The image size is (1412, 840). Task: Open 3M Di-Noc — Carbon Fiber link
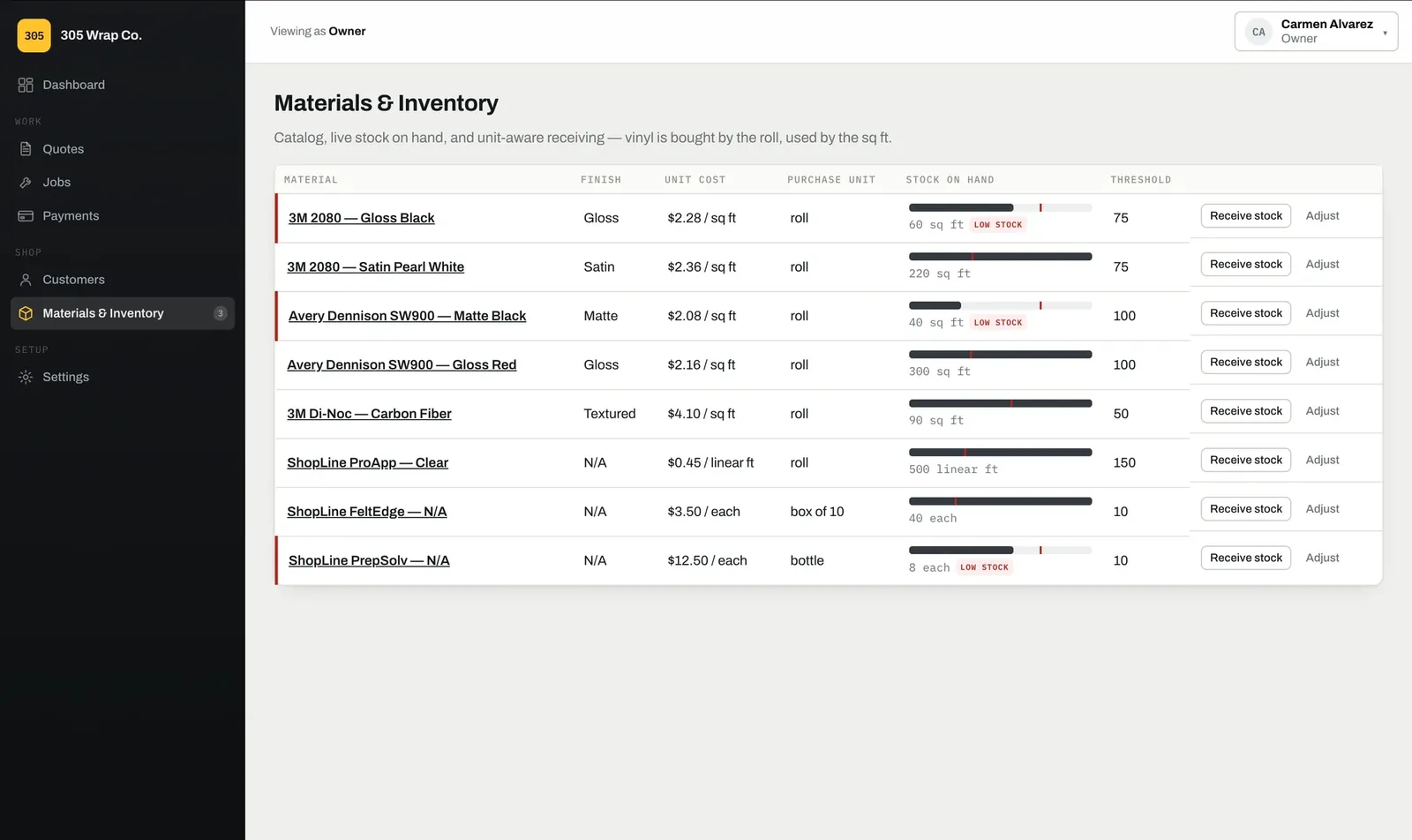(x=369, y=414)
